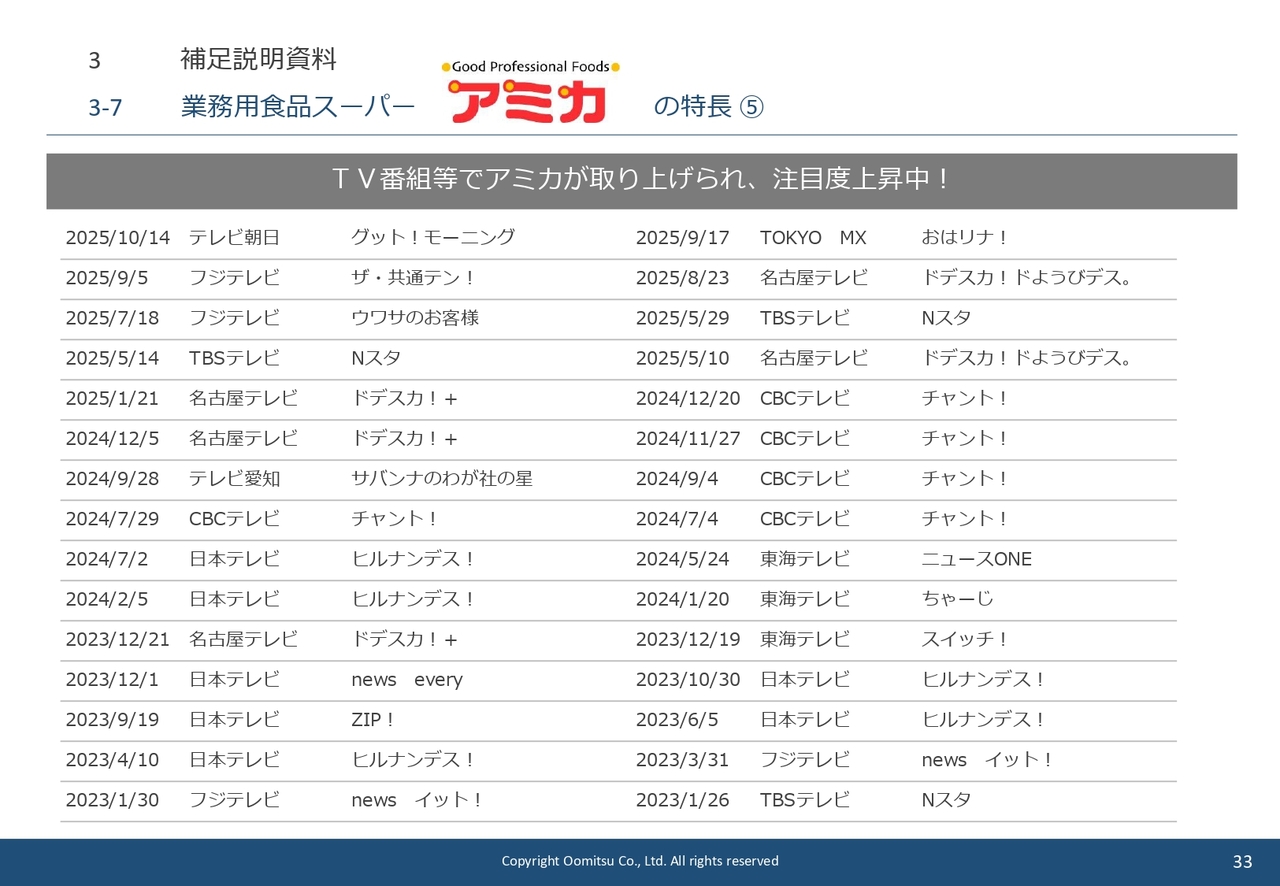1280x886 pixels.
Task: Select the スイッチ！ program entry
Action: [964, 639]
